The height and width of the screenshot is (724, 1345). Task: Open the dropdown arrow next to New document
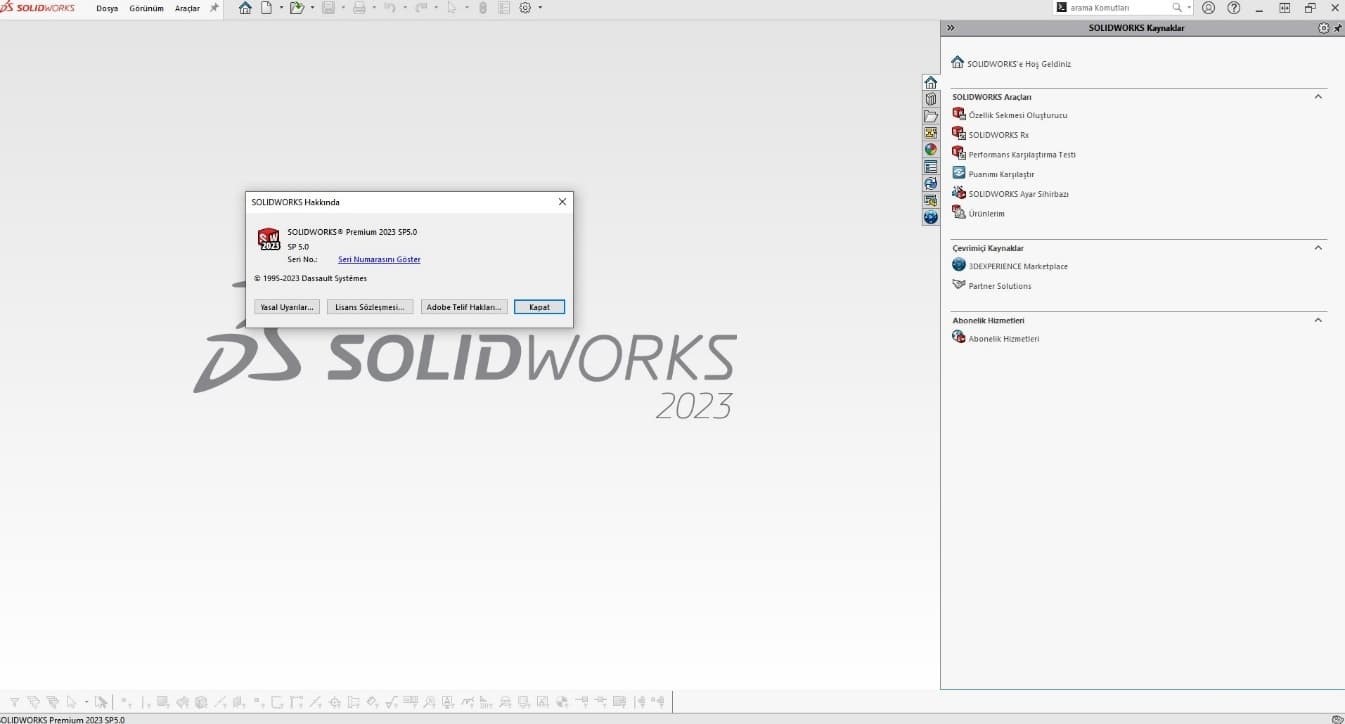pyautogui.click(x=281, y=7)
